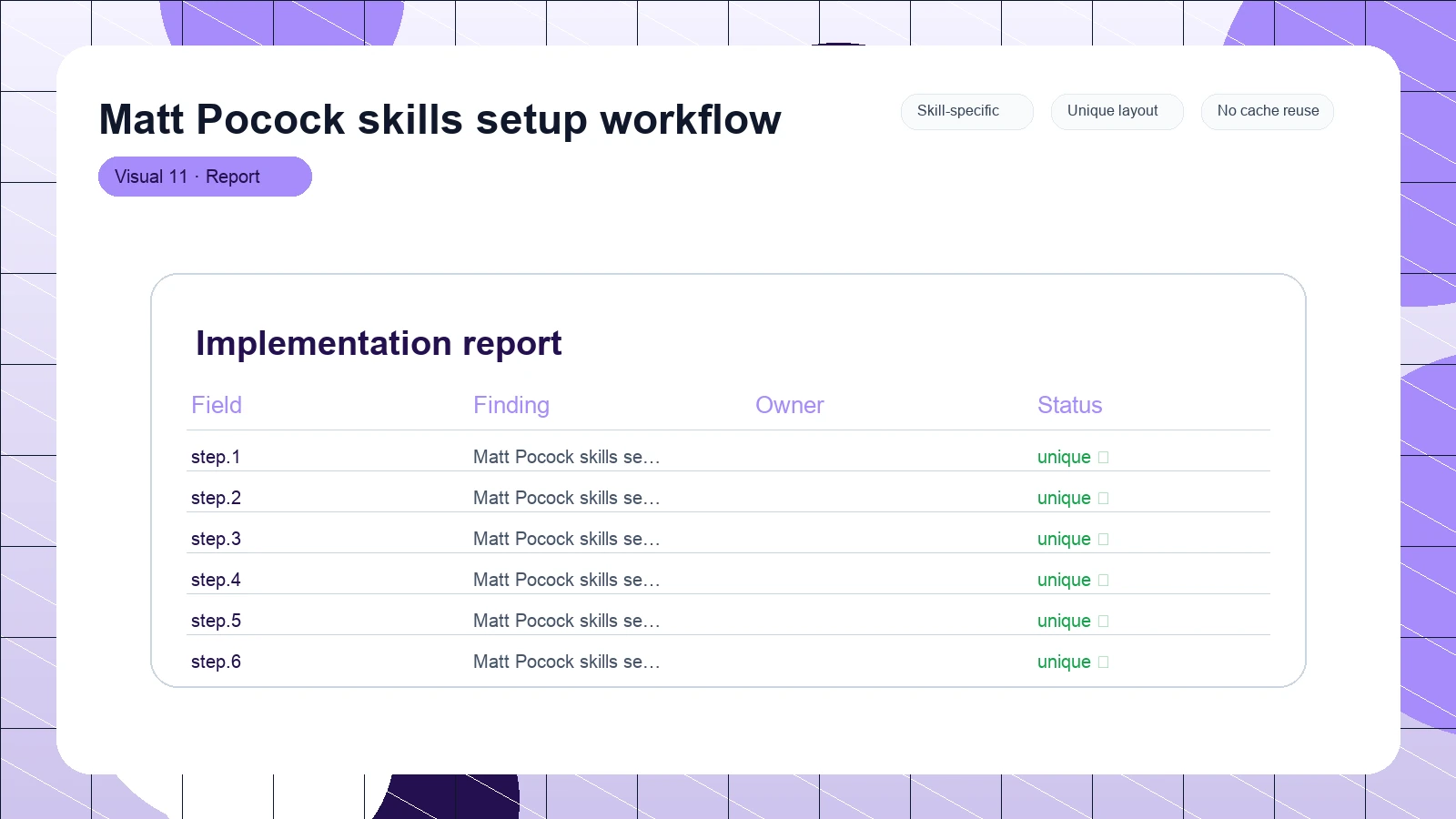This screenshot has width=1456, height=819.
Task: Click the Status column header
Action: point(1069,405)
